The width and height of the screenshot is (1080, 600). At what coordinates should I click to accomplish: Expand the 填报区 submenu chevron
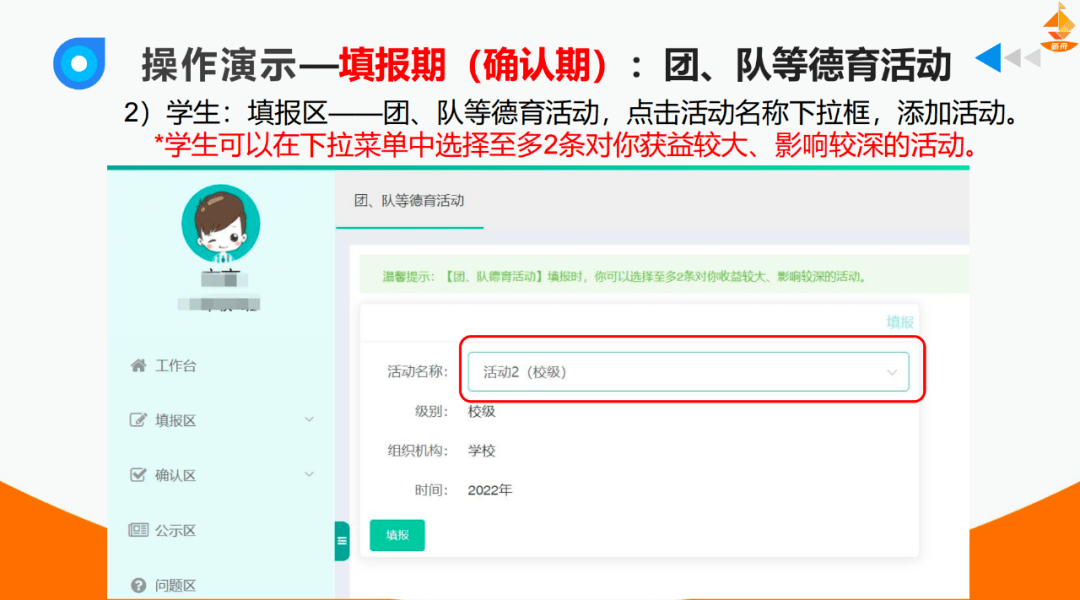tap(309, 419)
